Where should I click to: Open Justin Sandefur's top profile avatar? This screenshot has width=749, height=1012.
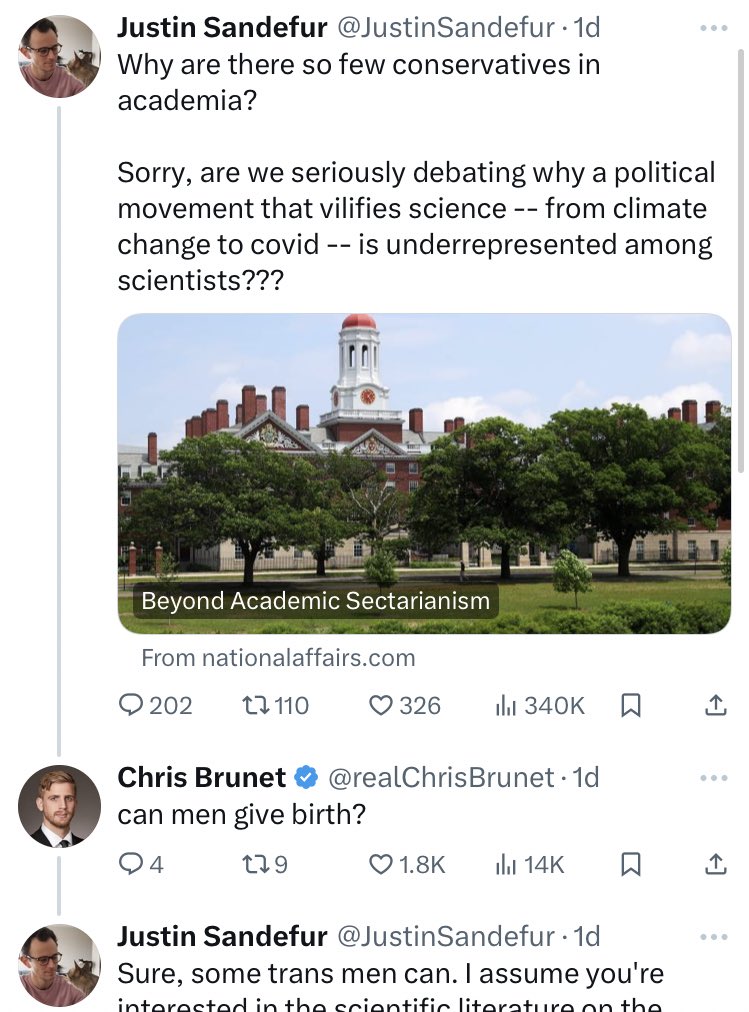(x=59, y=56)
